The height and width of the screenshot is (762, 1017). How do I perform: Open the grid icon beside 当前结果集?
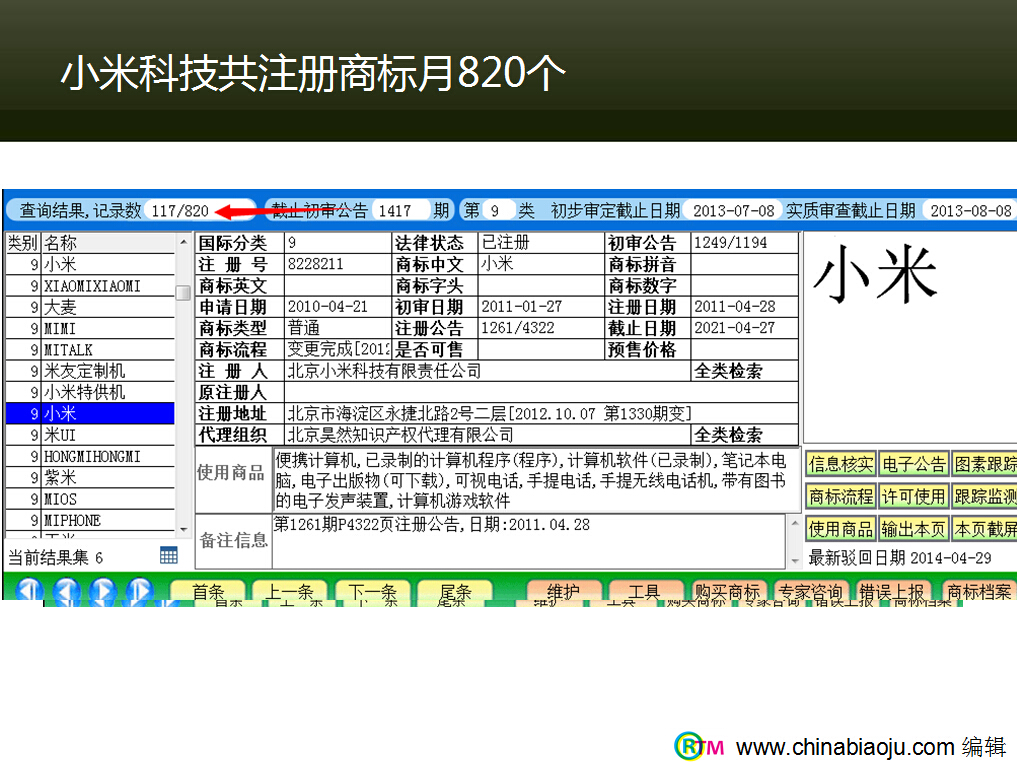click(x=169, y=556)
